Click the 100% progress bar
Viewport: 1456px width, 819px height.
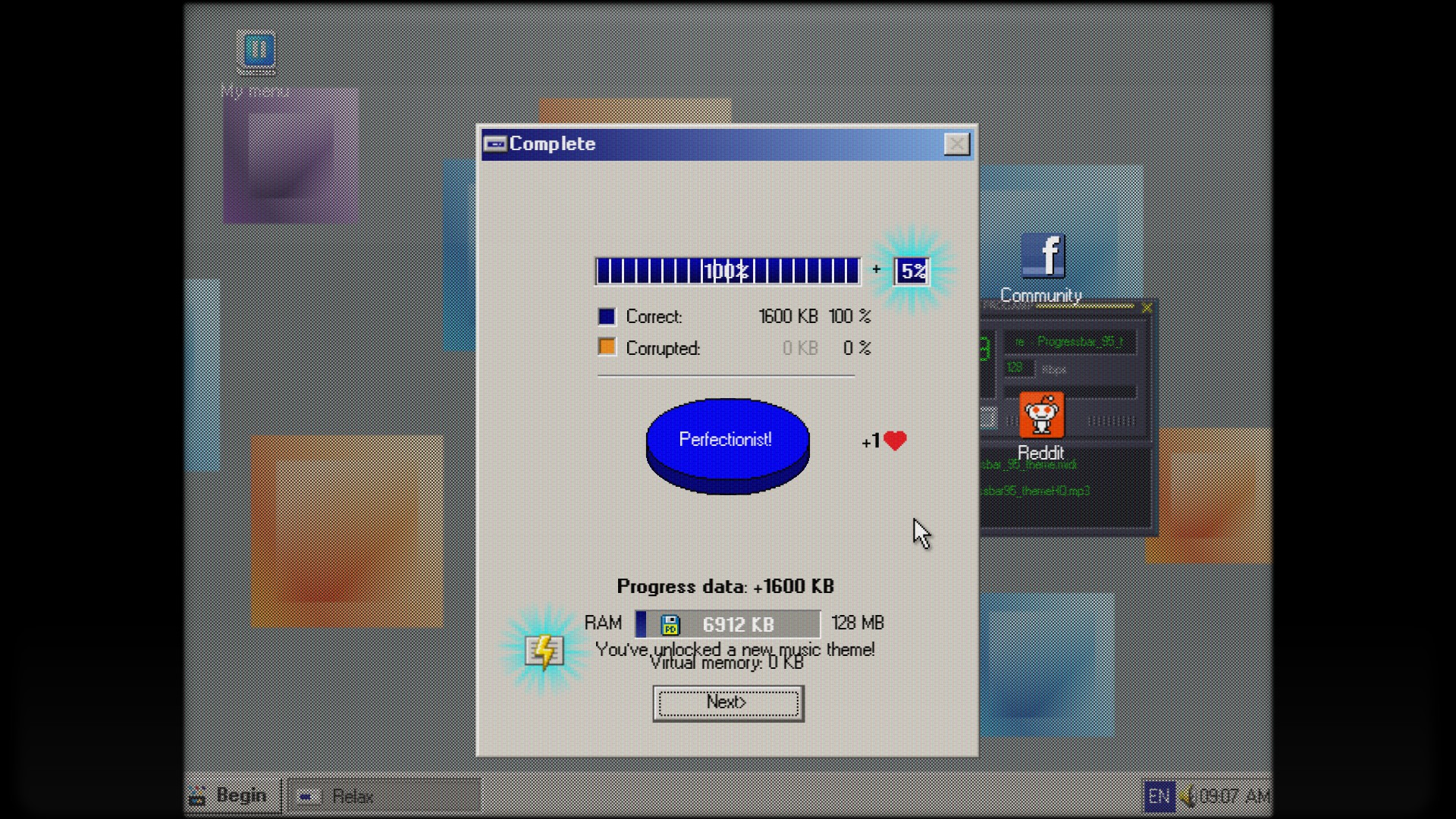(727, 271)
